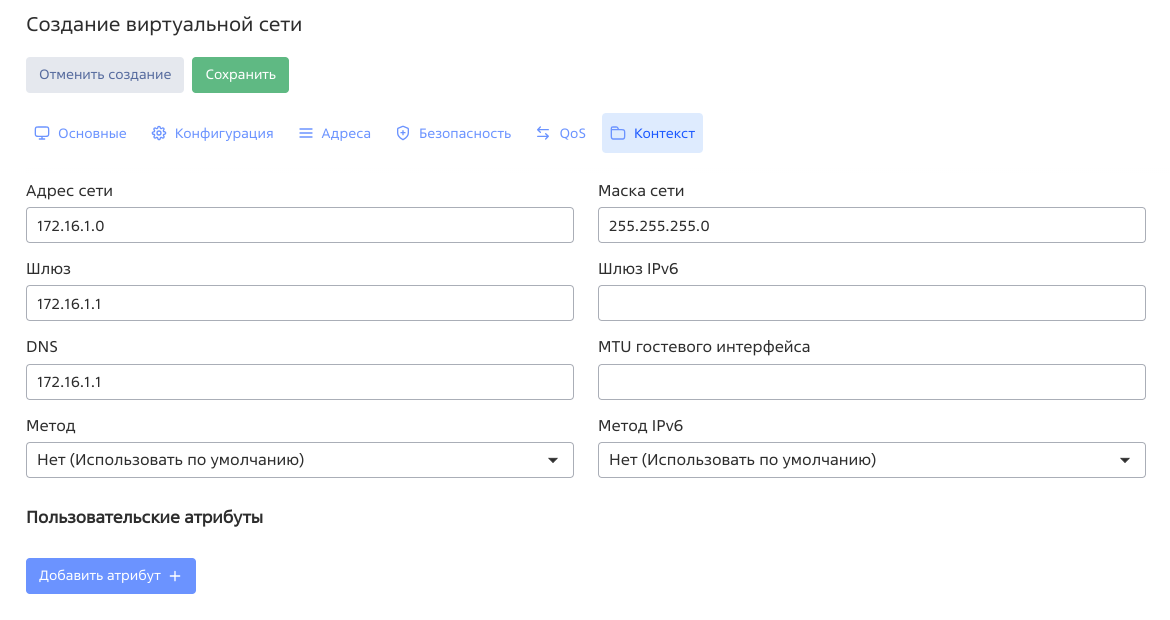The height and width of the screenshot is (620, 1170).
Task: Click the folder icon on Контекст tab
Action: coord(618,133)
